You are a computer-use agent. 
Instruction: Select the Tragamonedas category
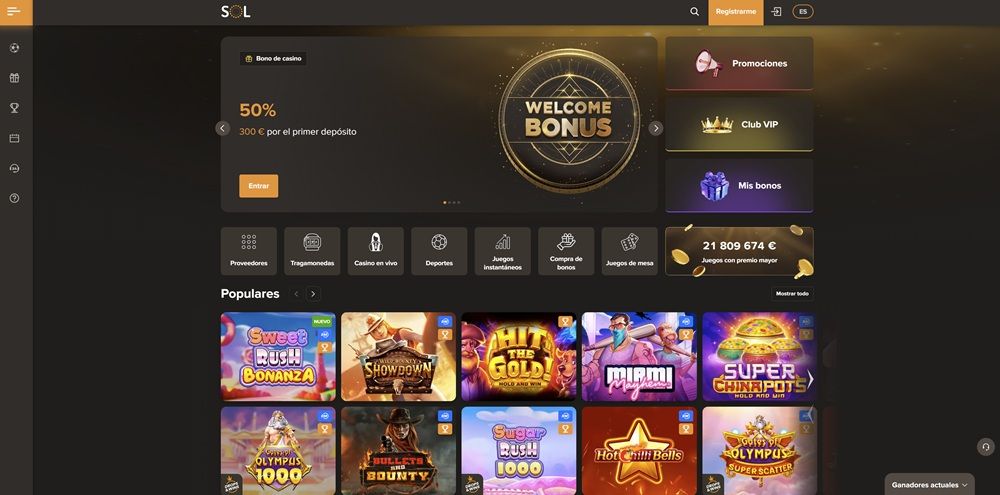[312, 251]
